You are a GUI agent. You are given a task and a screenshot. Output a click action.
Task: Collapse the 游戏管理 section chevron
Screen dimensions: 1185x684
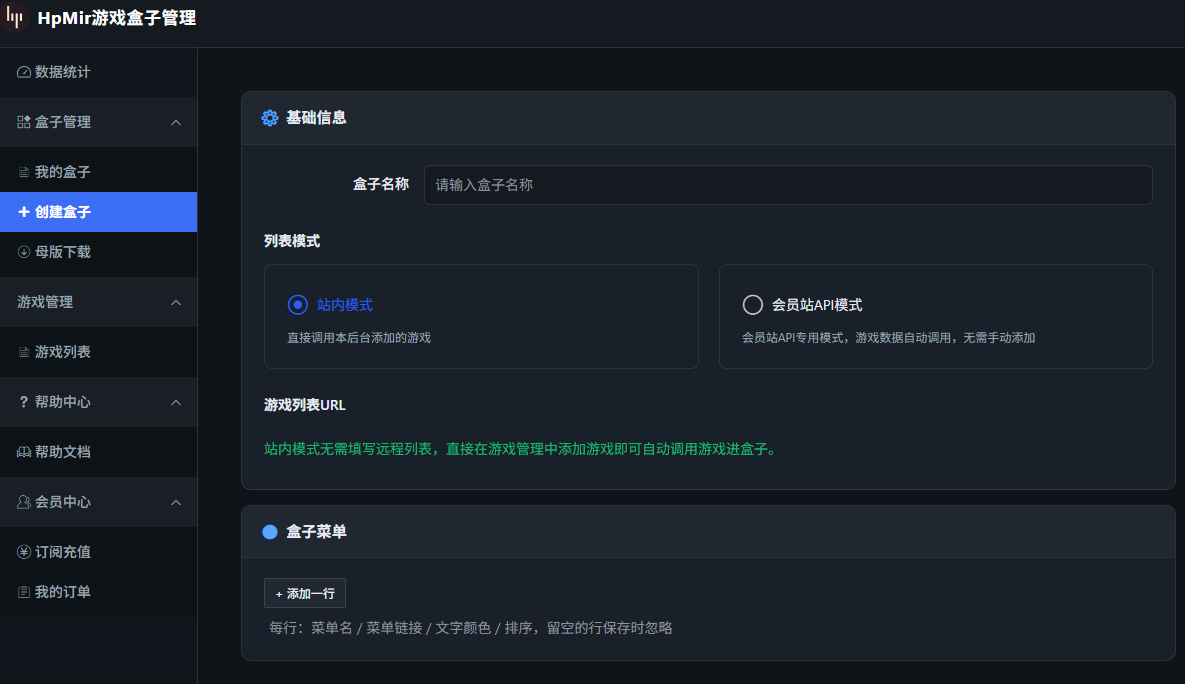(176, 302)
